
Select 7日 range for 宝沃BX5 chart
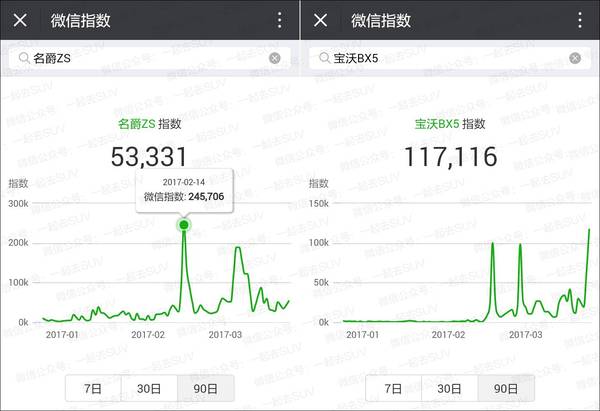tap(393, 389)
